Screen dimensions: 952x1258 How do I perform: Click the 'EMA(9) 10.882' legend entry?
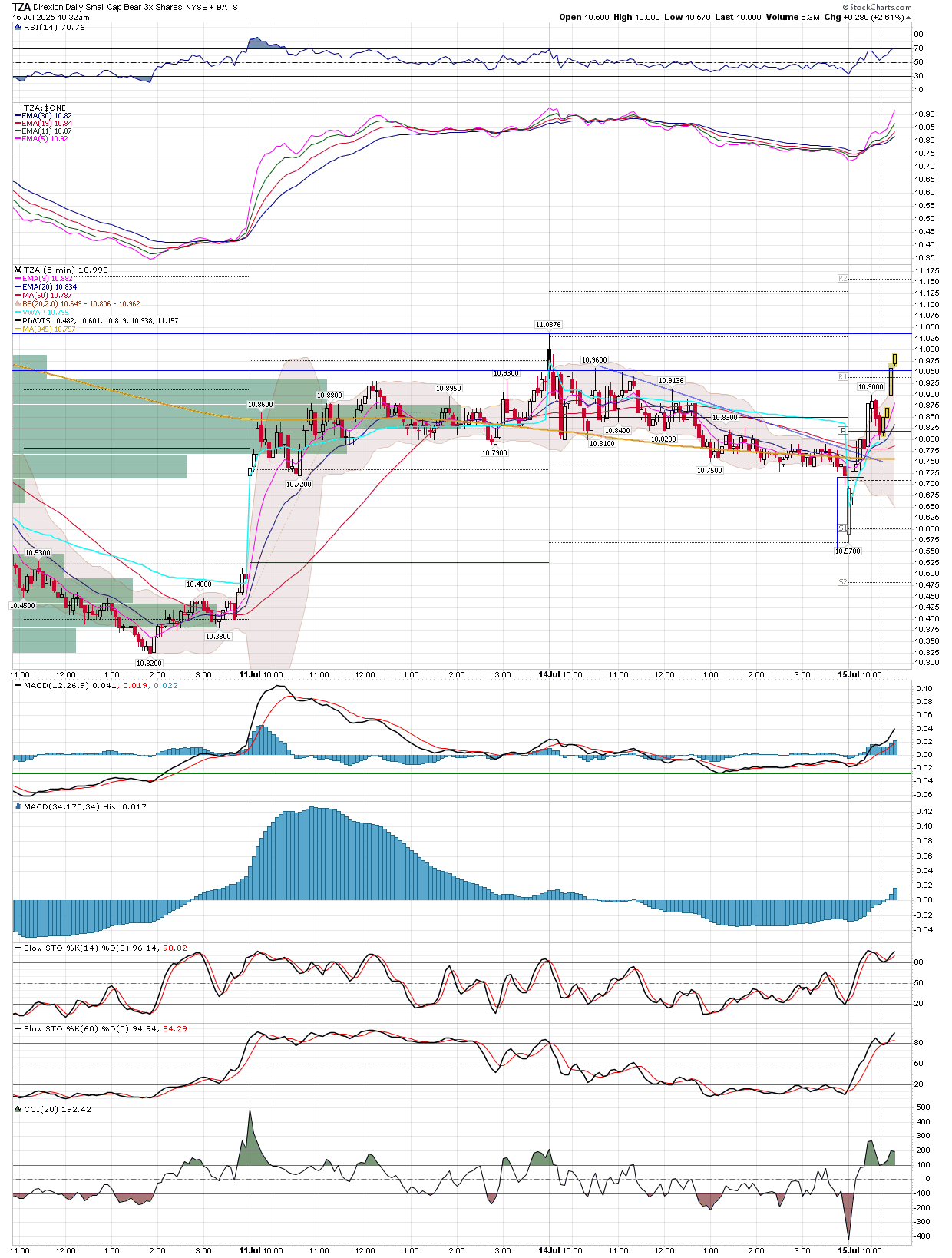pos(48,279)
